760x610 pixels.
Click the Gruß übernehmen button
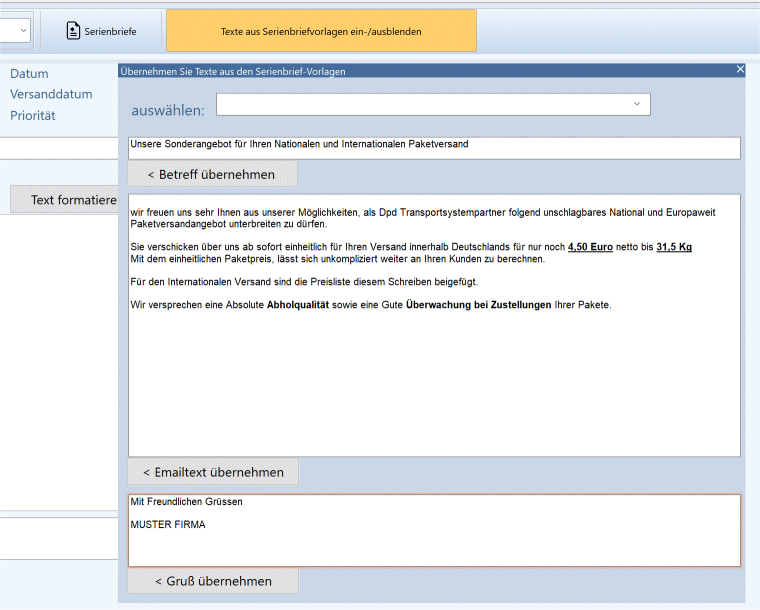(213, 581)
